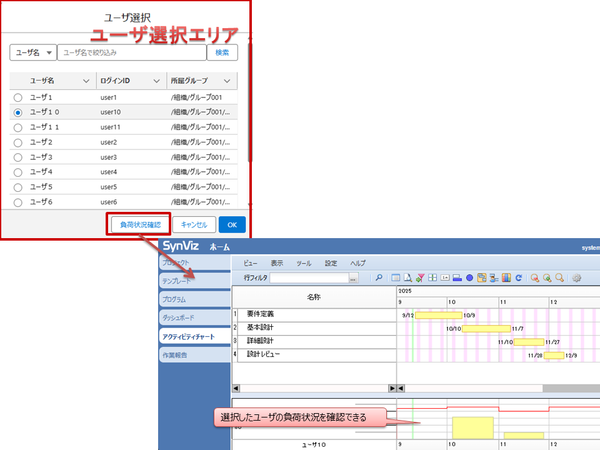Select the ユーザ2 radio button
Image resolution: width=600 pixels, height=450 pixels.
(18, 143)
